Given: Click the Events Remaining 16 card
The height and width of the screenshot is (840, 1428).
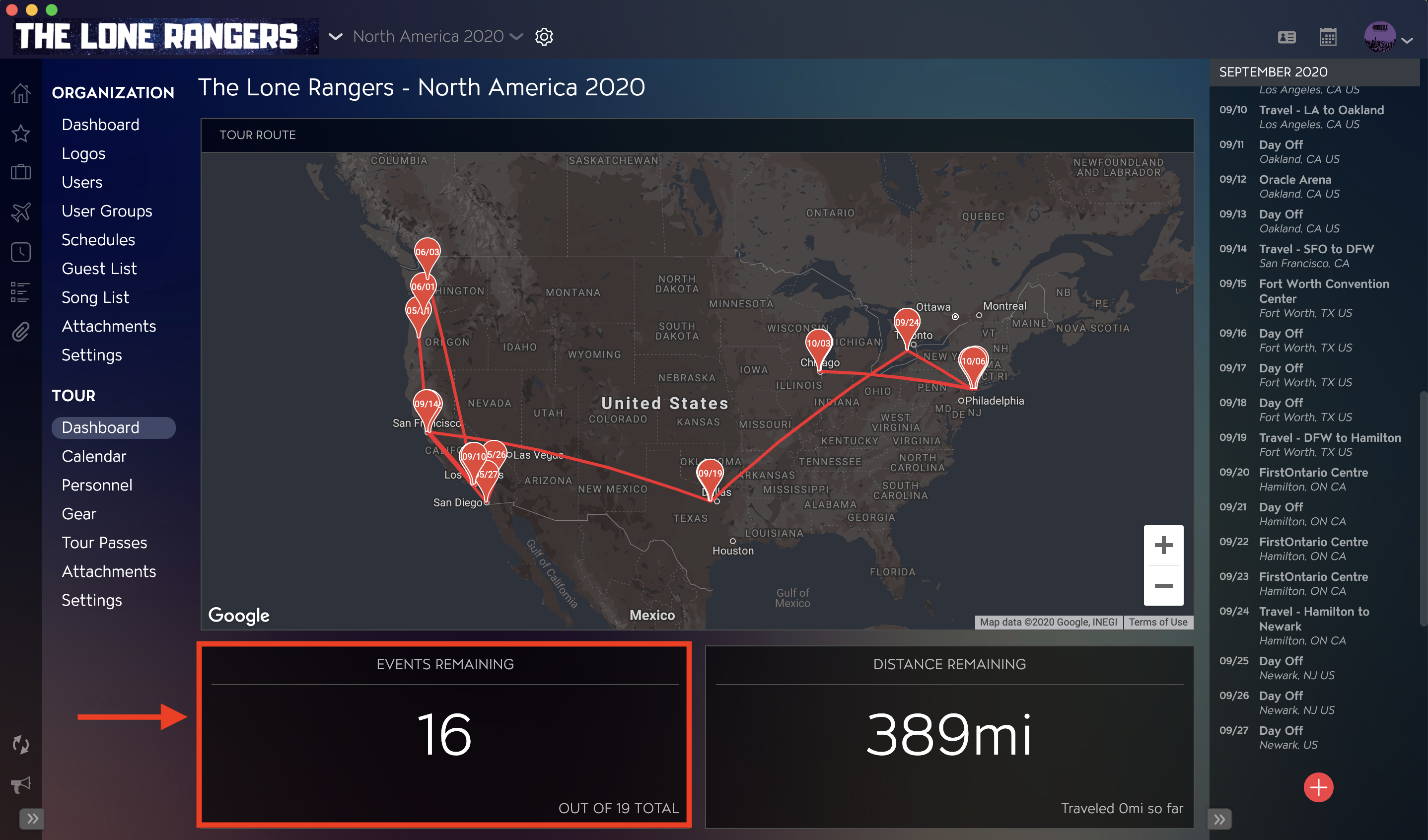Looking at the screenshot, I should 445,736.
